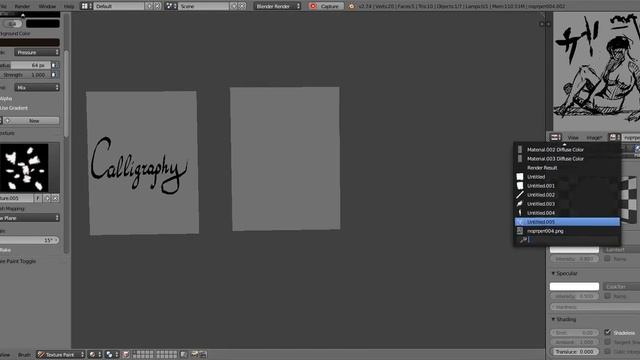Toggle fake user F for brush texture

(38, 198)
